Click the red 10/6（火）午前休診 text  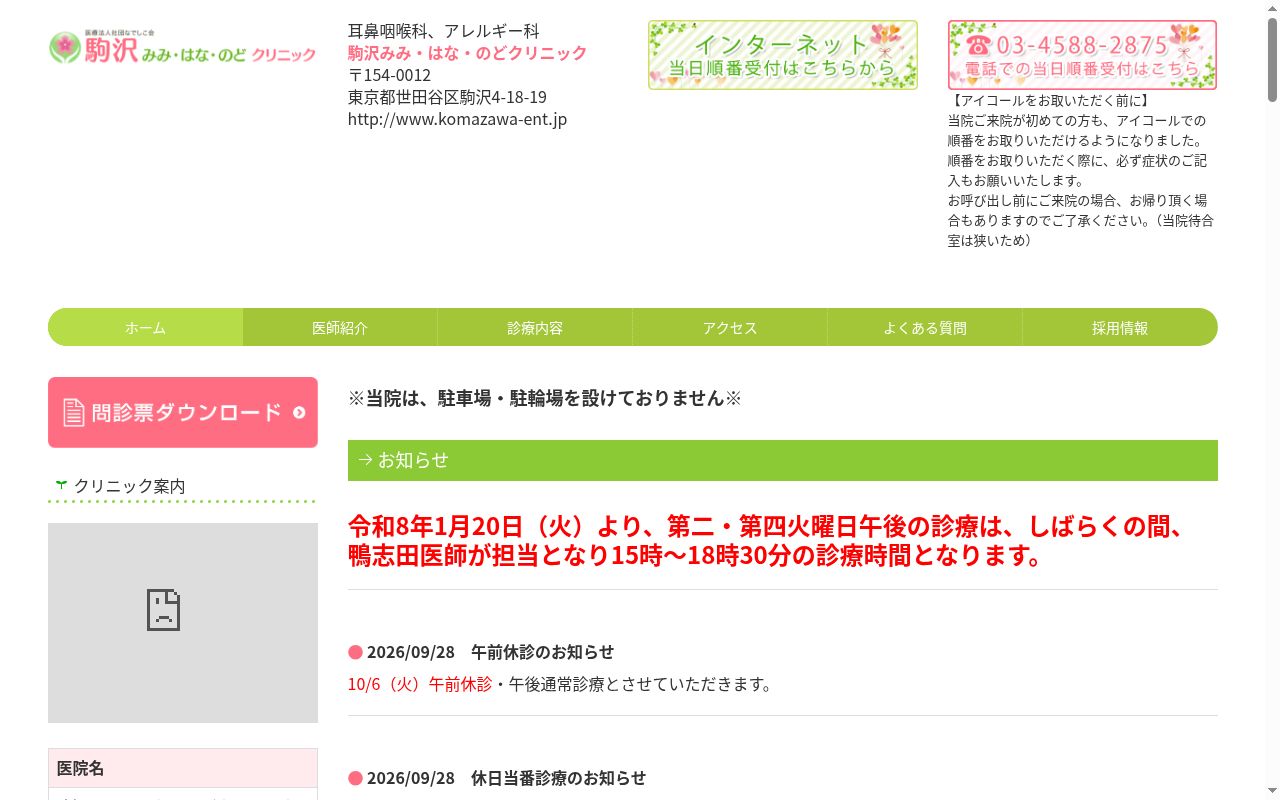click(x=420, y=684)
